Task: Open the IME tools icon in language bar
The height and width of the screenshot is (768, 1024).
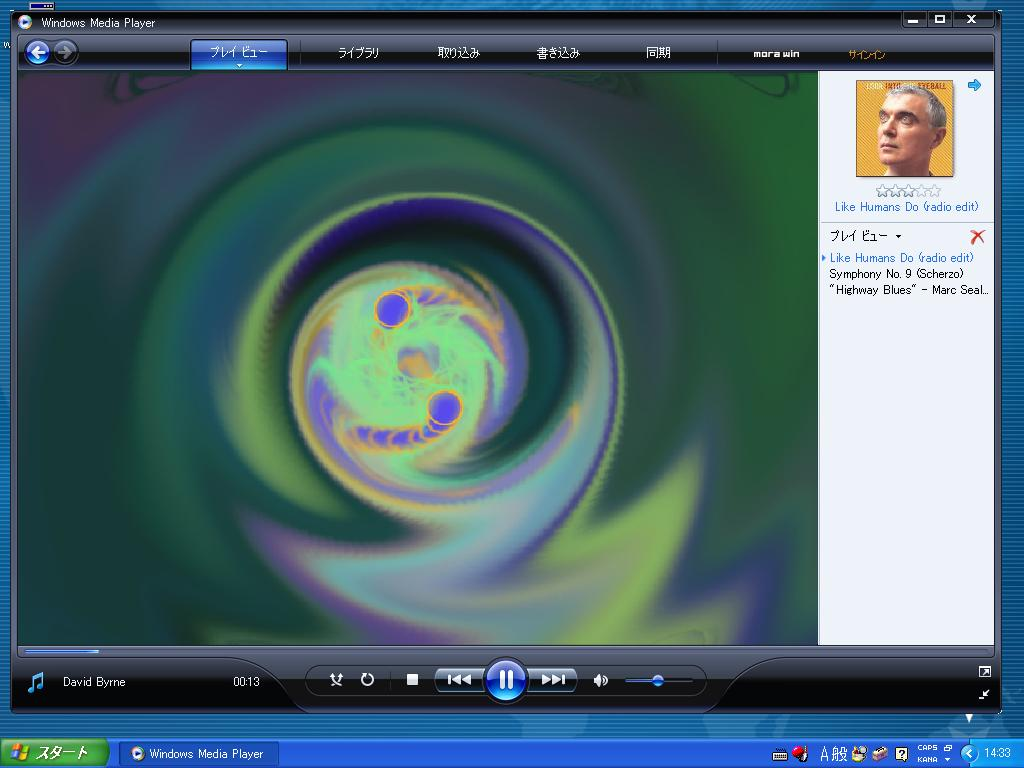Action: pos(880,754)
